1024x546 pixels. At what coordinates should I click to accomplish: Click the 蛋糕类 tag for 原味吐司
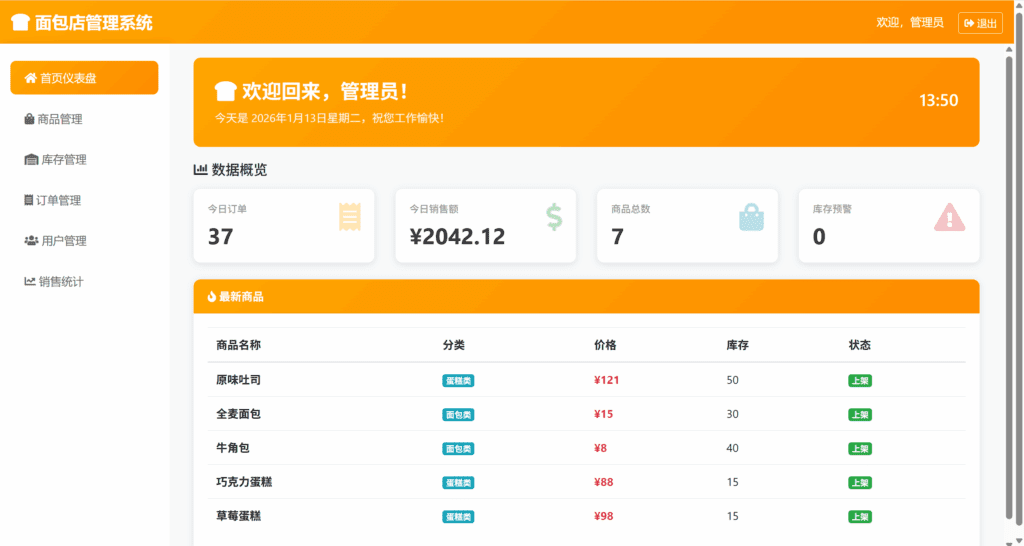(458, 380)
